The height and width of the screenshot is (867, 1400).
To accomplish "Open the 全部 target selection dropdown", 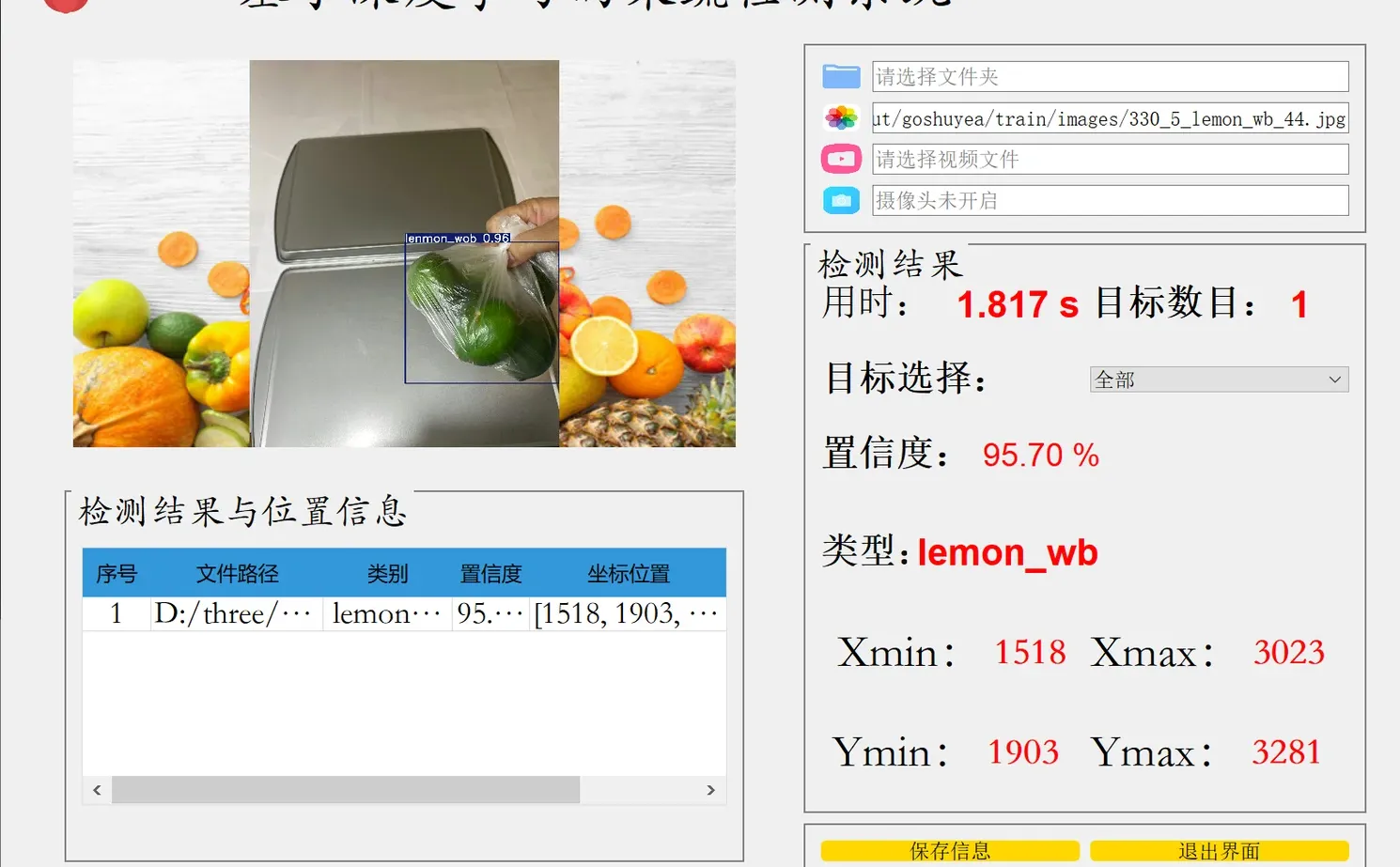I will coord(1219,379).
